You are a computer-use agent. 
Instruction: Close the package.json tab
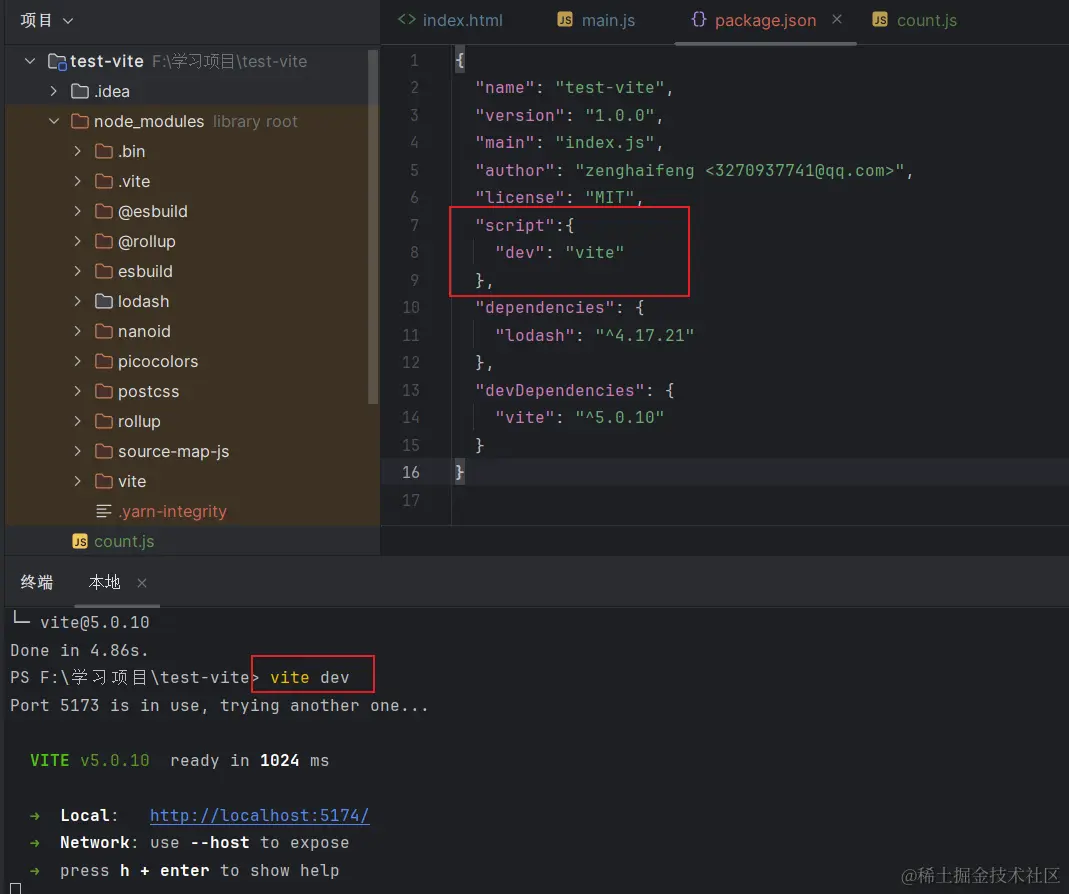click(837, 20)
